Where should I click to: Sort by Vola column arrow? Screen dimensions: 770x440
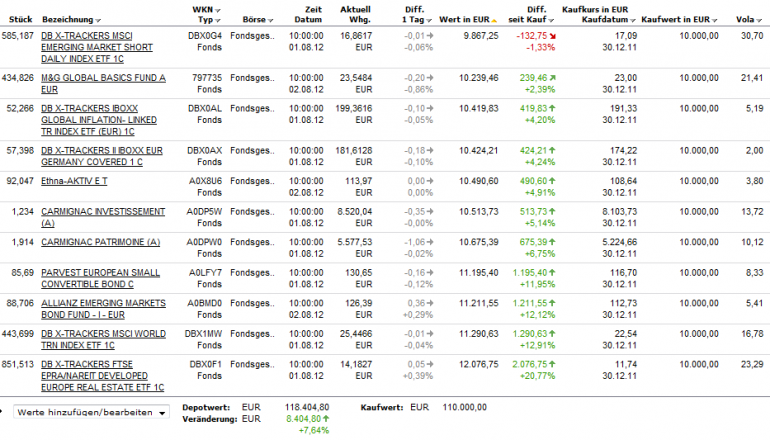759,20
